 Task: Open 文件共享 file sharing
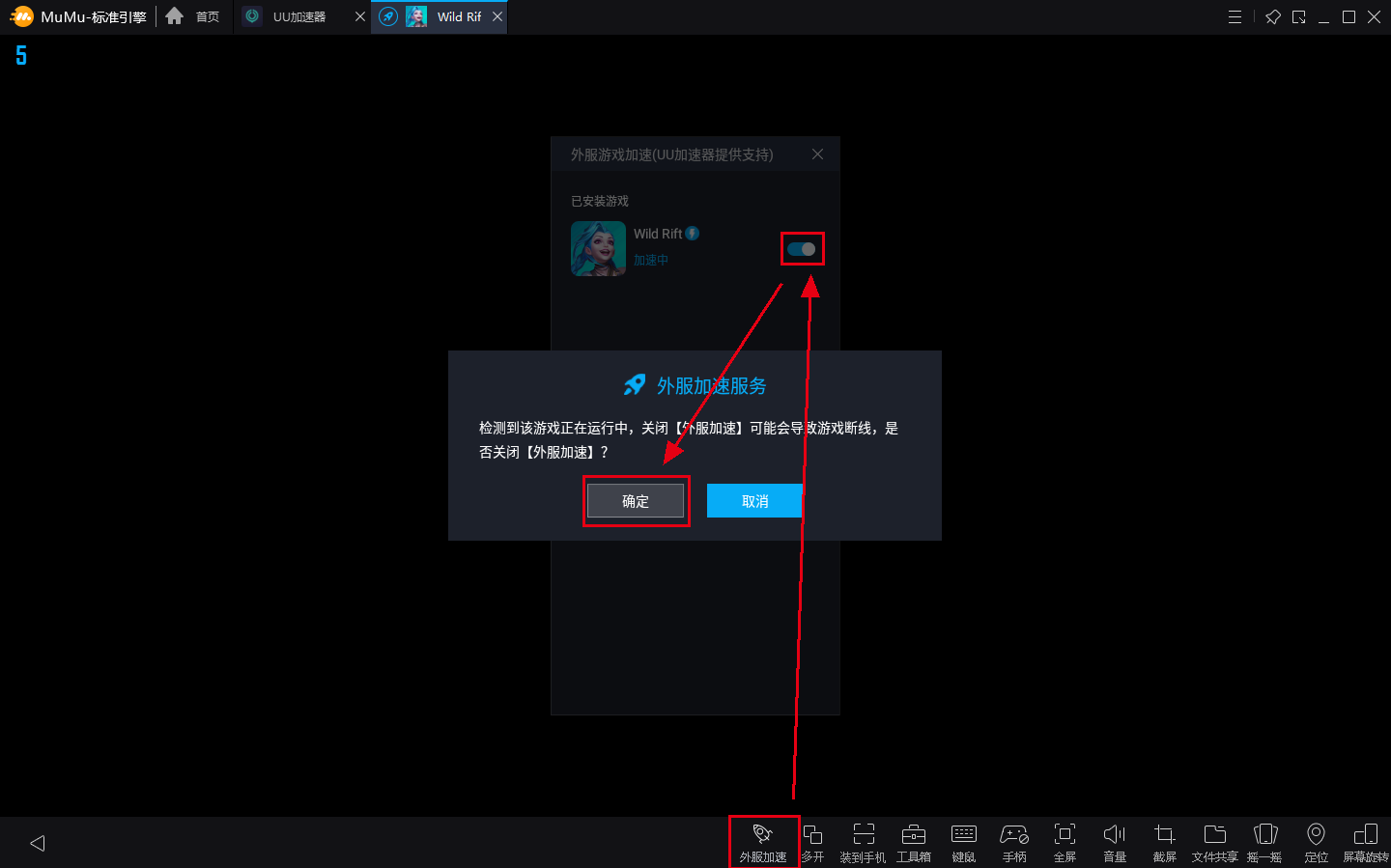pos(1214,840)
